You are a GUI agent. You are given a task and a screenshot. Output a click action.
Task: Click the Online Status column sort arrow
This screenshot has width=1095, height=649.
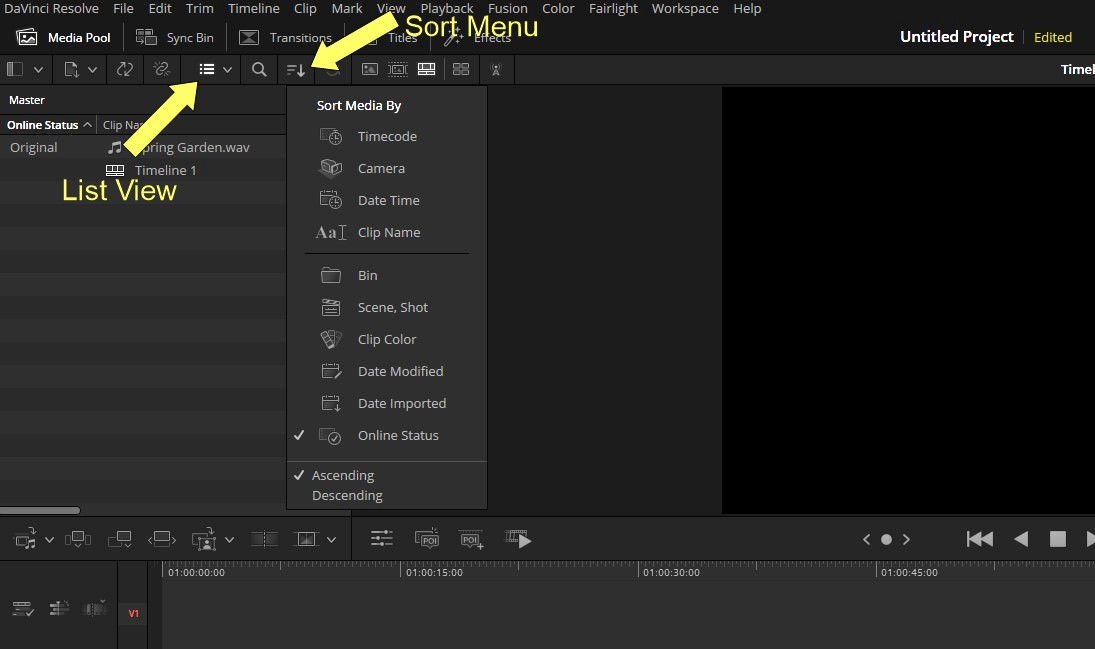tap(87, 125)
